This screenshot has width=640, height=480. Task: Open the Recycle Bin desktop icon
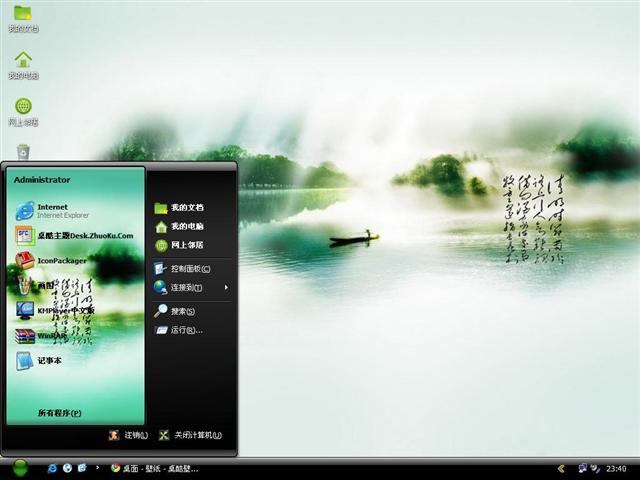(x=23, y=152)
